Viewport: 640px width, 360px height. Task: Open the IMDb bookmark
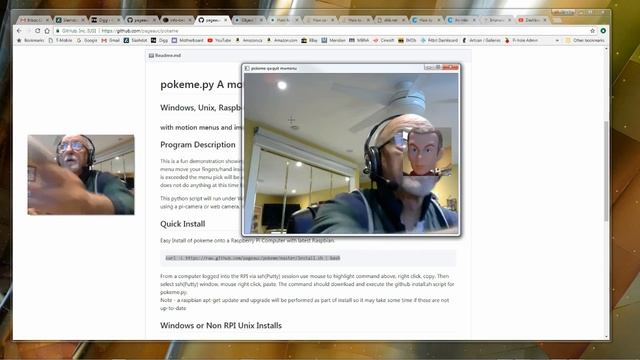(407, 40)
